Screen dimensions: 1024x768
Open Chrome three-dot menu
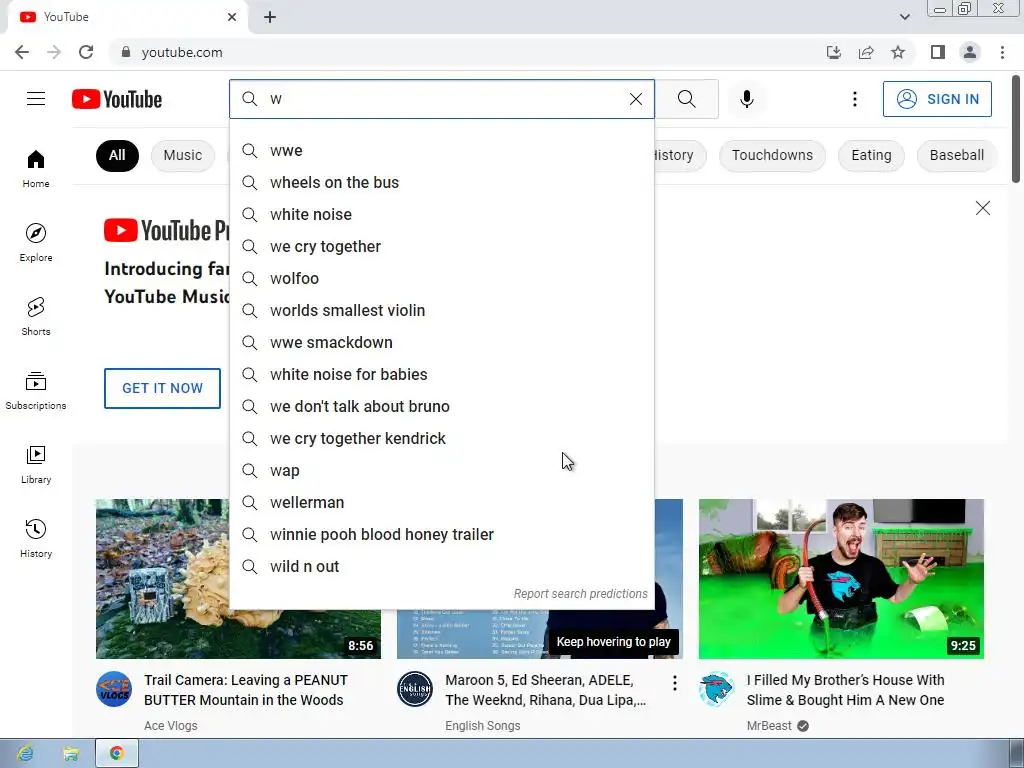point(1002,52)
